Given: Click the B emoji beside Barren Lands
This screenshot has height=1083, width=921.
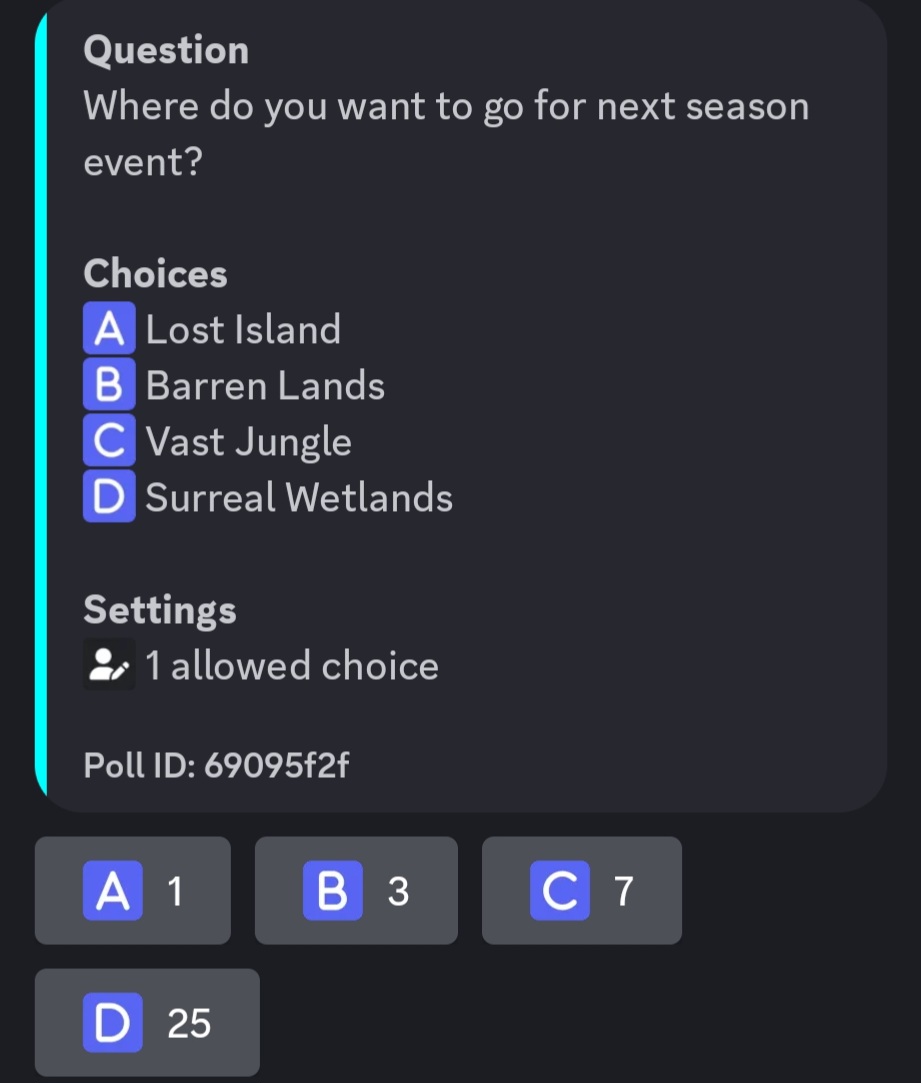Looking at the screenshot, I should pyautogui.click(x=109, y=384).
